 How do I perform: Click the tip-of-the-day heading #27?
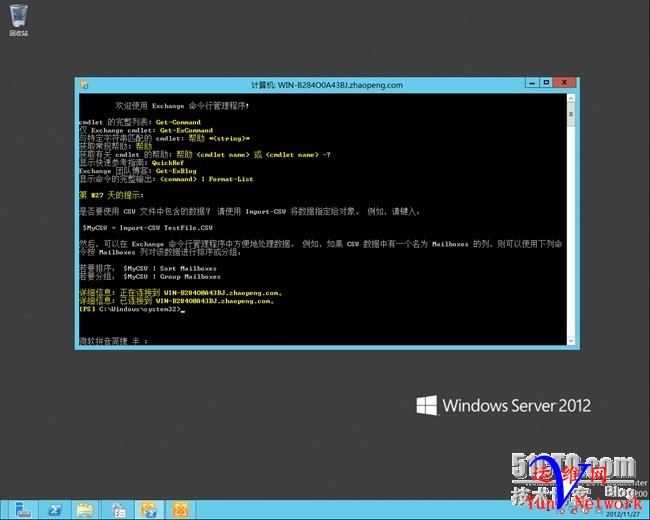[111, 195]
